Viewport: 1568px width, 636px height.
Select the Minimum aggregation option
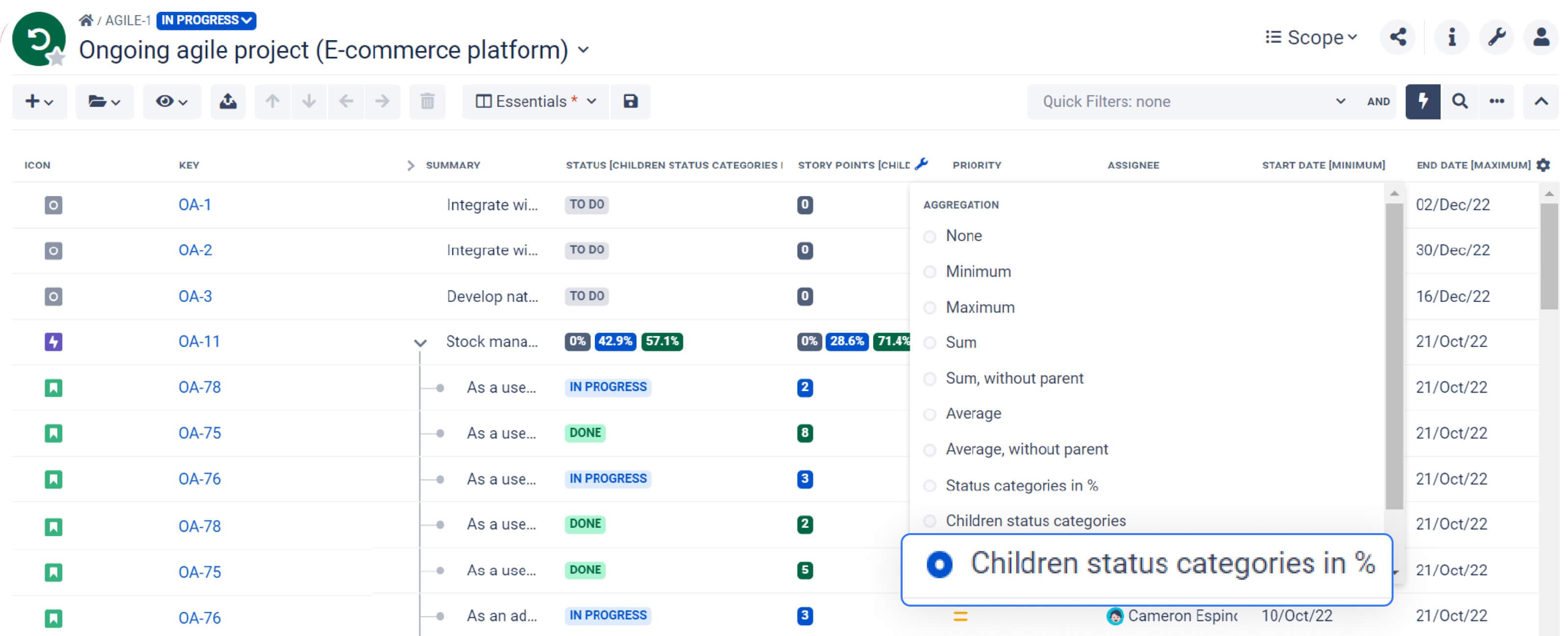click(x=967, y=272)
